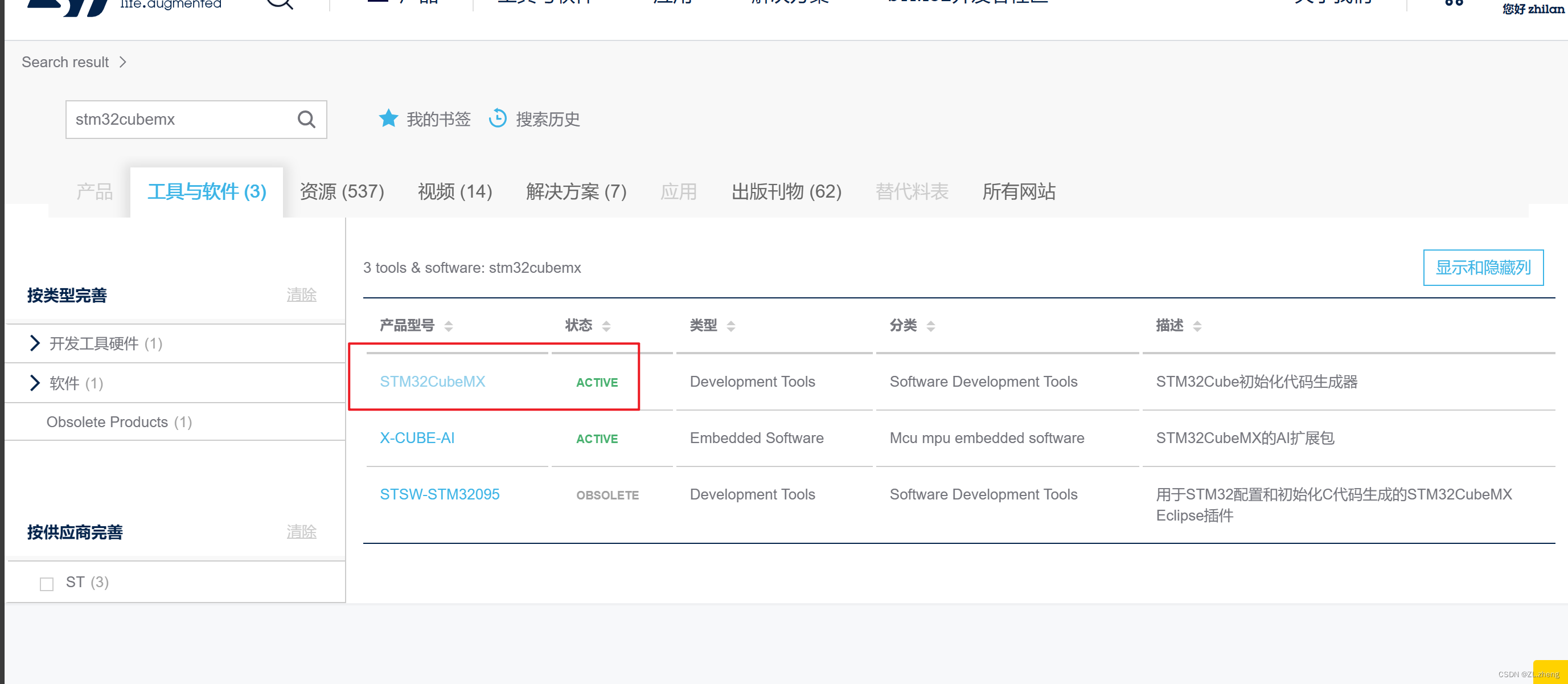This screenshot has width=1568, height=684.
Task: Open 我的书签 bookmarks link
Action: [x=438, y=119]
